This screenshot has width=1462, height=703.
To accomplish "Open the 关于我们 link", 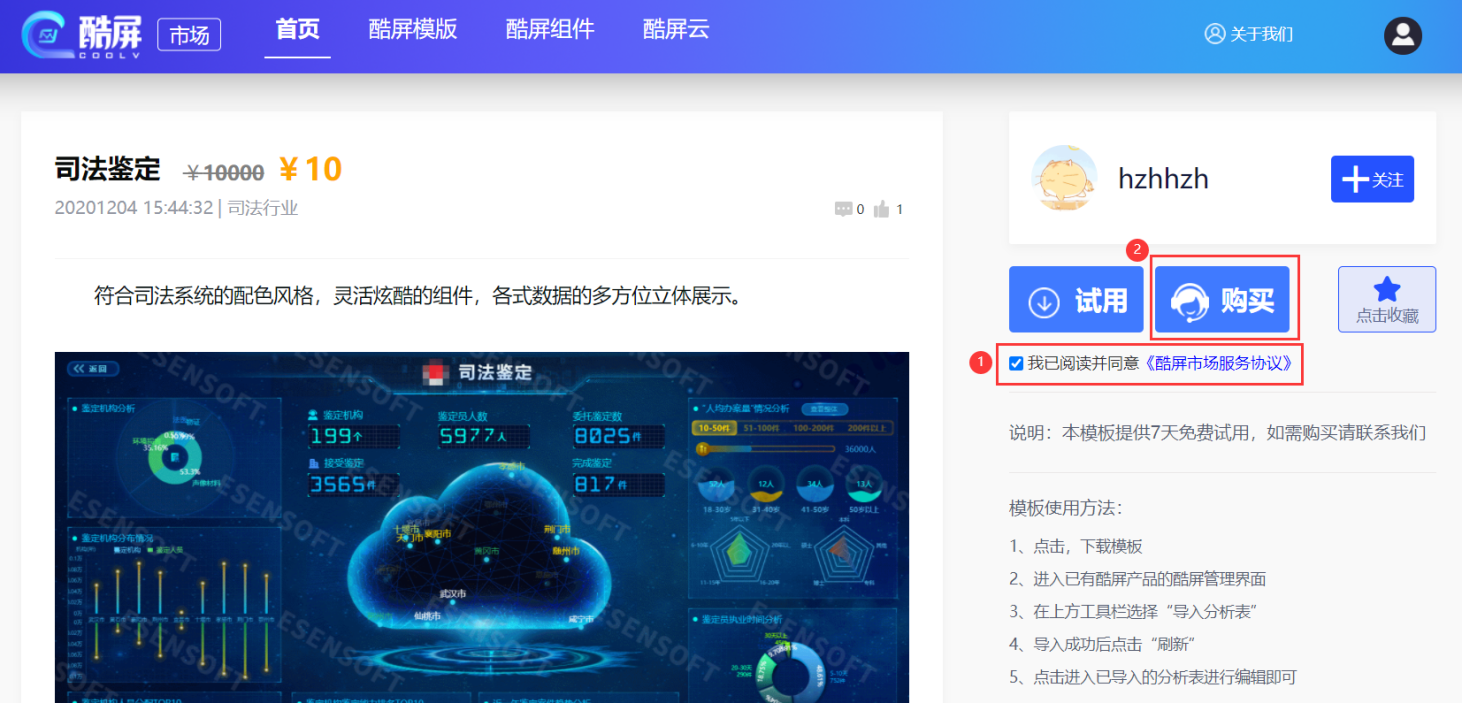I will pyautogui.click(x=1249, y=34).
